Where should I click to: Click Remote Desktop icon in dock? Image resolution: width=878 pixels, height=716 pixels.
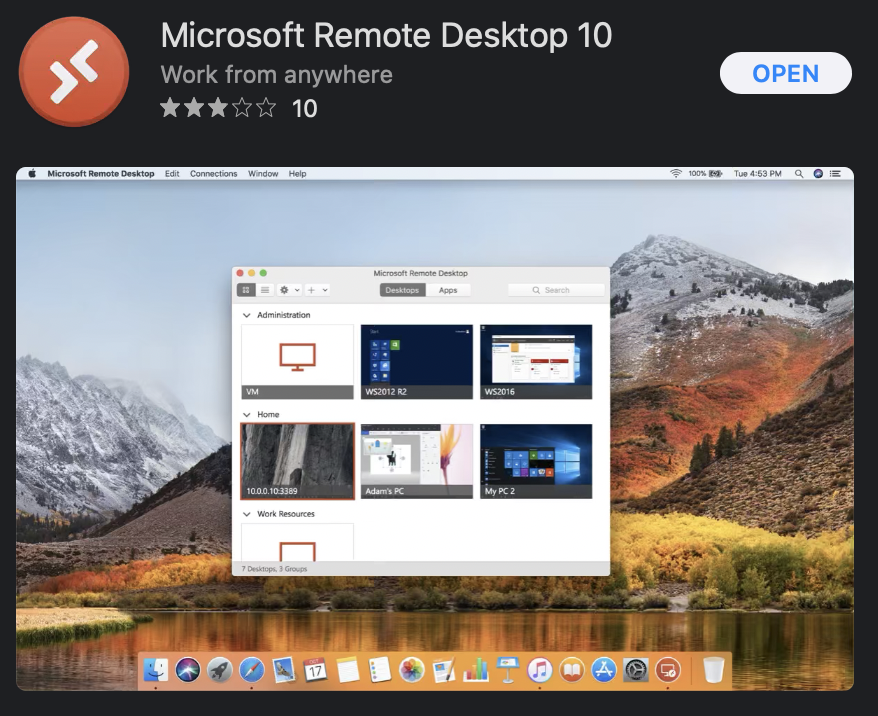667,670
